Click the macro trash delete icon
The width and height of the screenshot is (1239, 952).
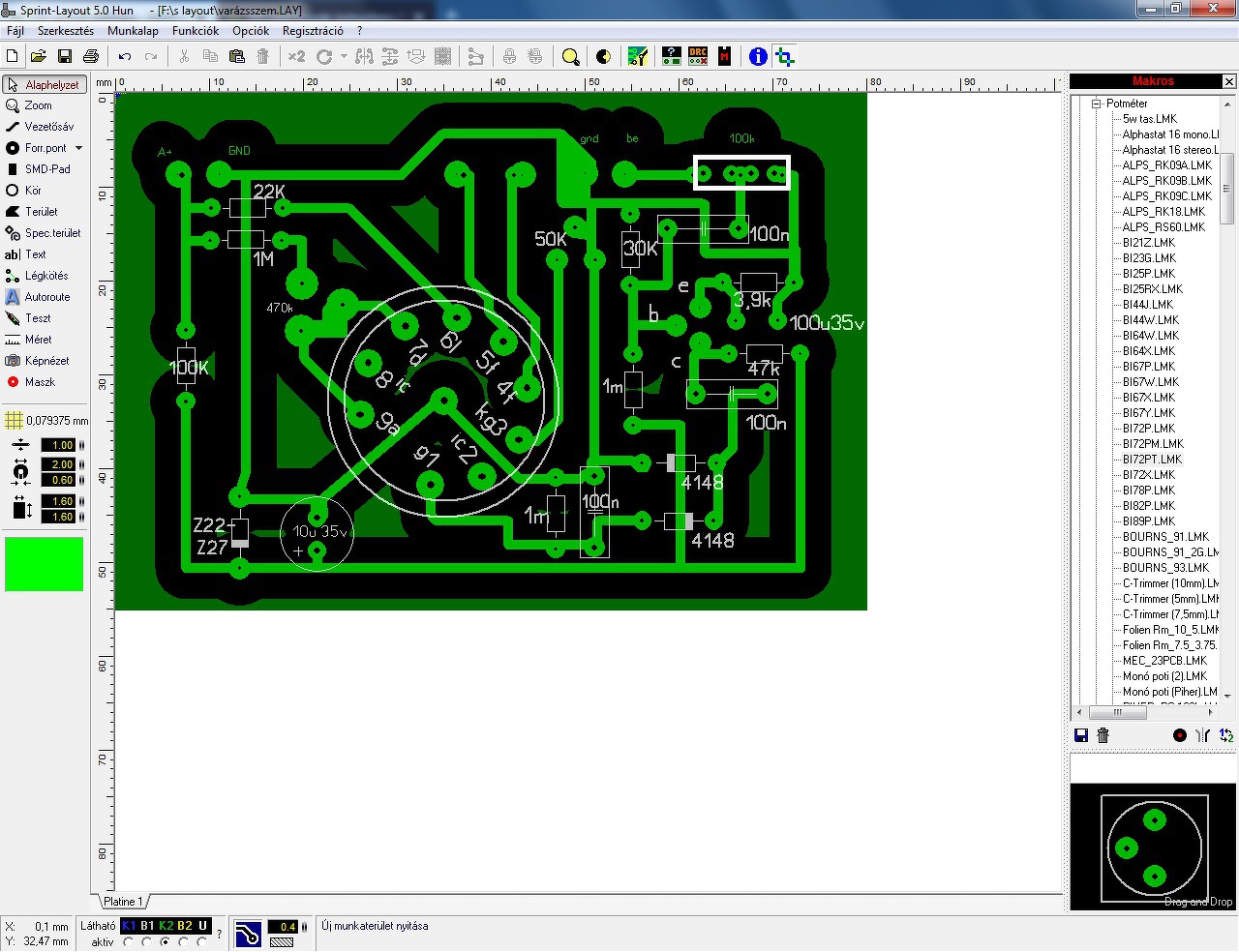tap(1103, 735)
